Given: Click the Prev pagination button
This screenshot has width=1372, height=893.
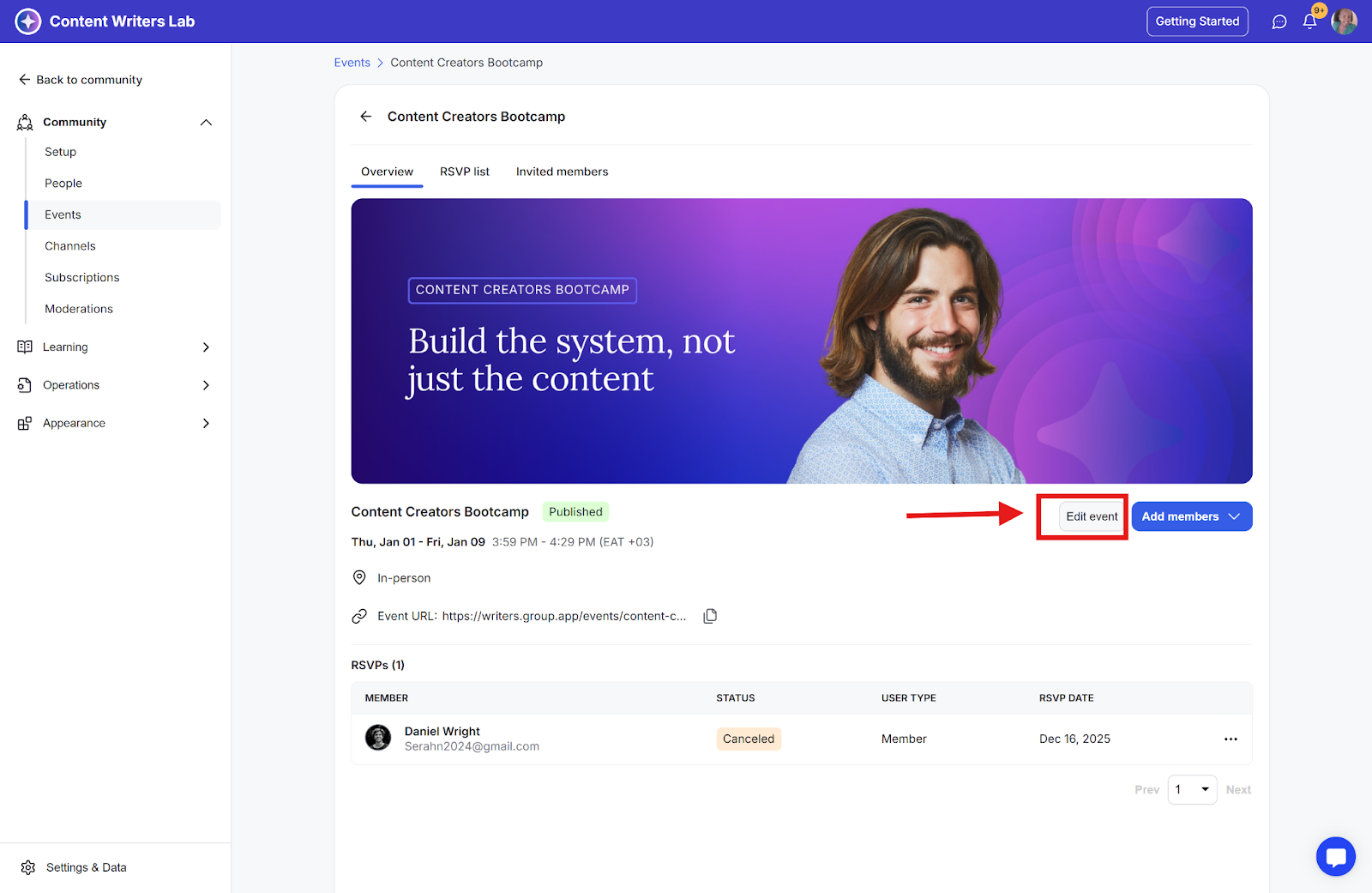Looking at the screenshot, I should (x=1146, y=789).
